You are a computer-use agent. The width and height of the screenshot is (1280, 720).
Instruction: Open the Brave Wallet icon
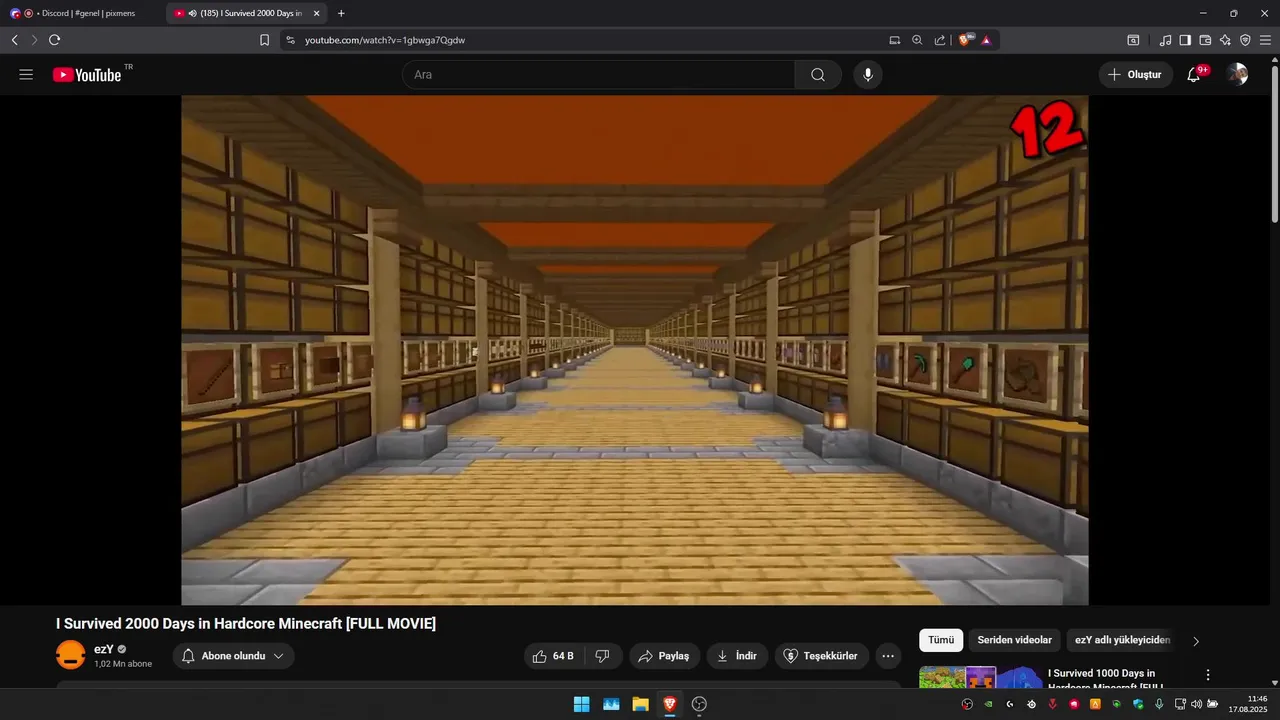click(x=1205, y=40)
